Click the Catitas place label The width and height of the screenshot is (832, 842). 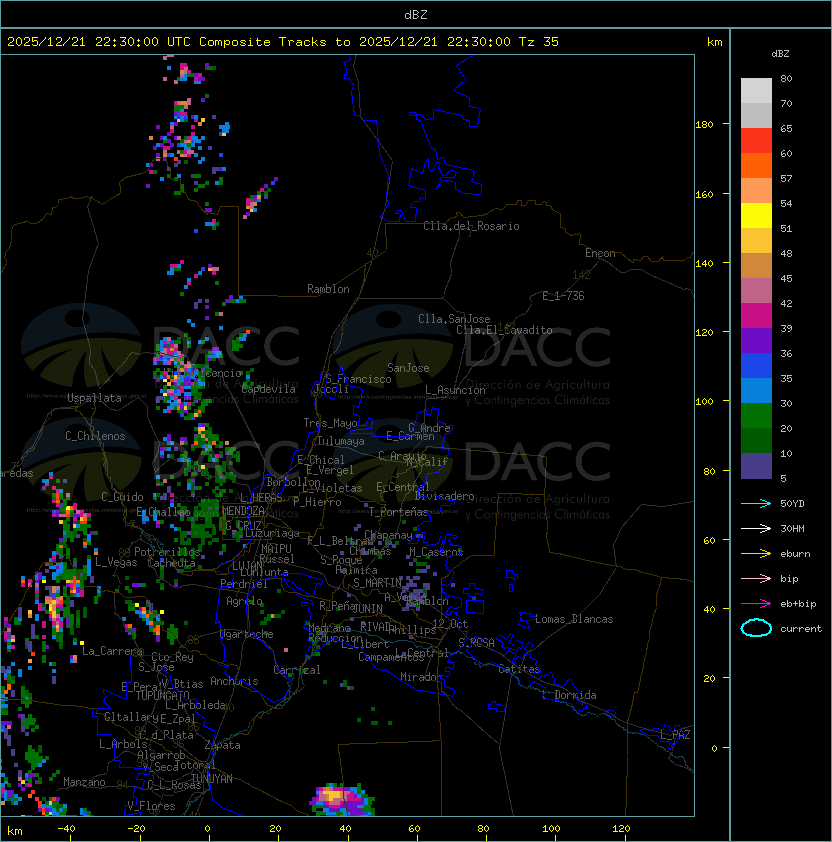point(519,669)
